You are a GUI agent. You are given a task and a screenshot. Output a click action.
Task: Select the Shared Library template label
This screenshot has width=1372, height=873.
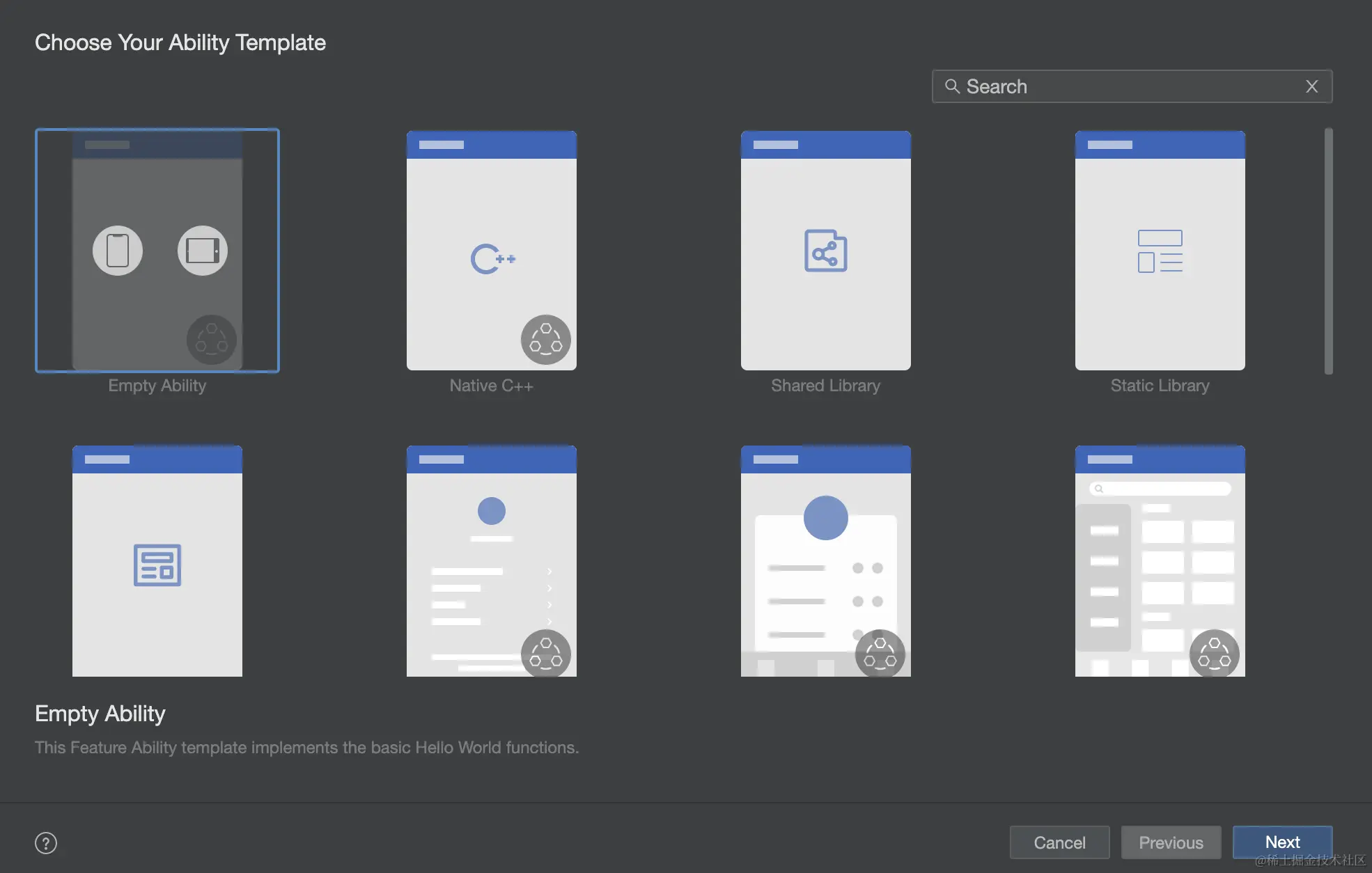coord(825,386)
